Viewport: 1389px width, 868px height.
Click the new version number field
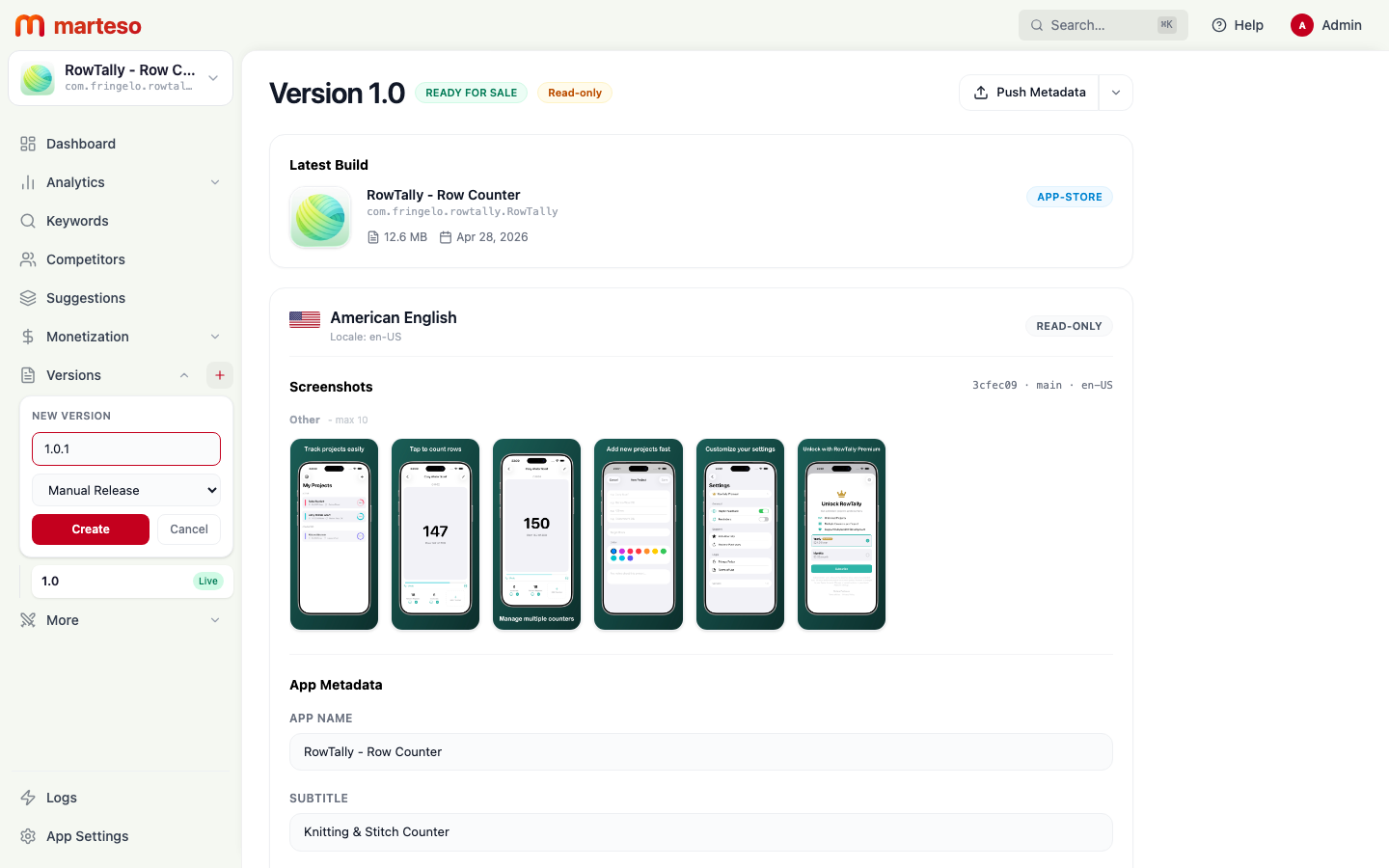tap(126, 448)
